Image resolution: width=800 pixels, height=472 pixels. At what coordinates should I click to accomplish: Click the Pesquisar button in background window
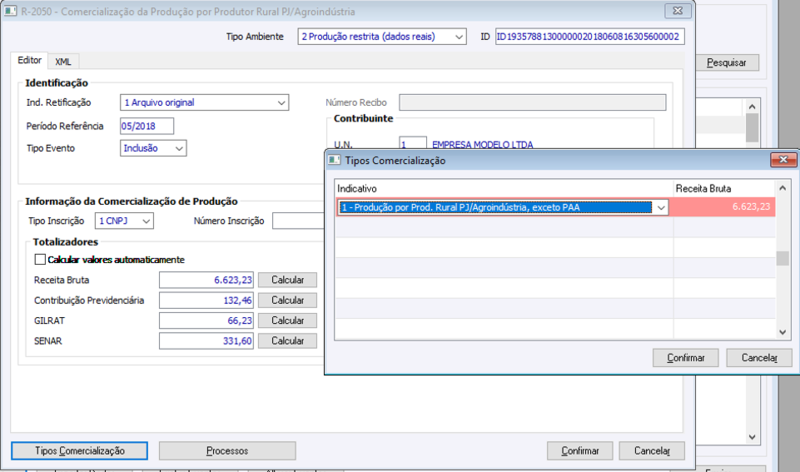(727, 63)
